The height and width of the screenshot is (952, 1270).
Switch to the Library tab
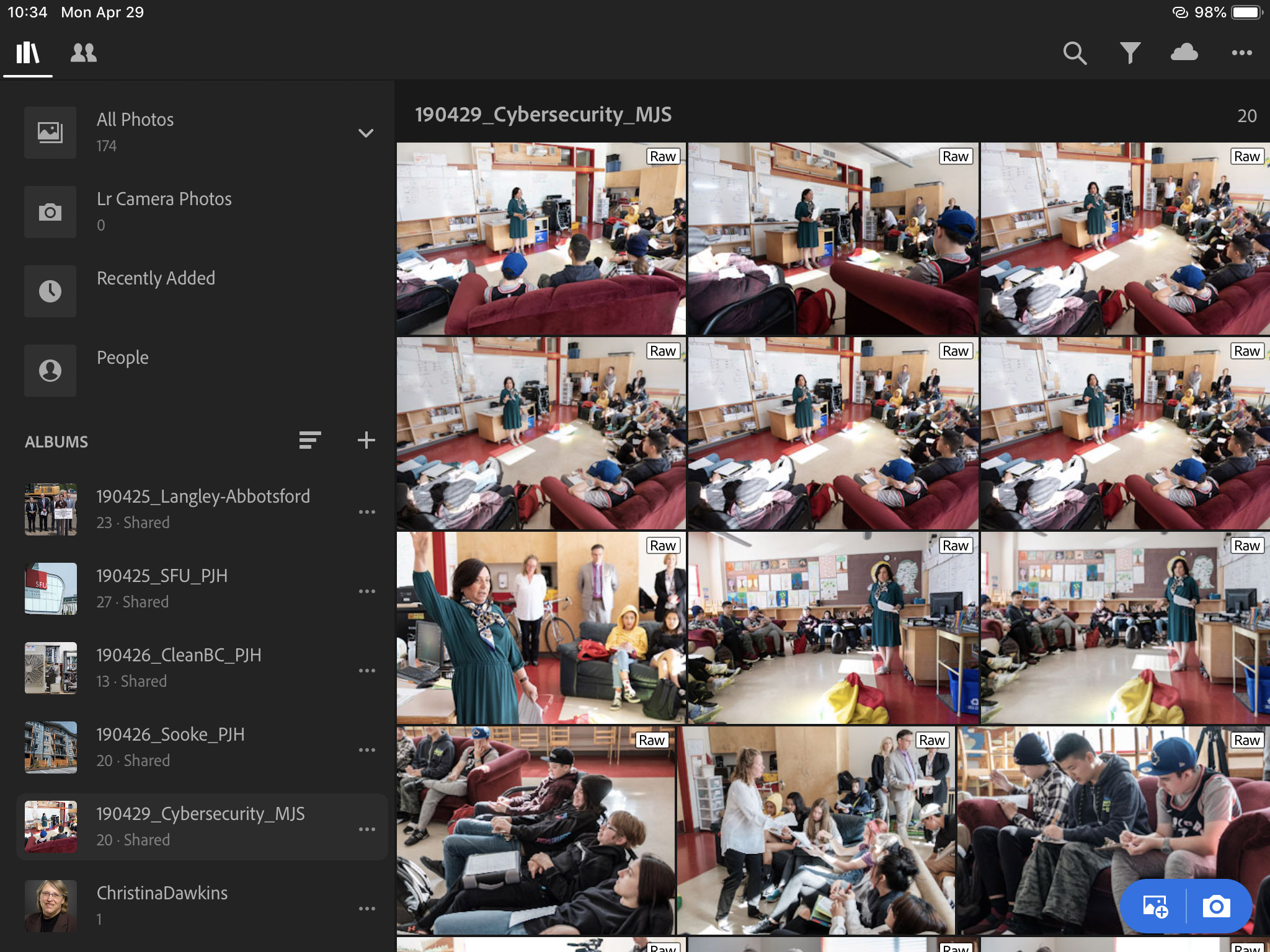[x=28, y=53]
